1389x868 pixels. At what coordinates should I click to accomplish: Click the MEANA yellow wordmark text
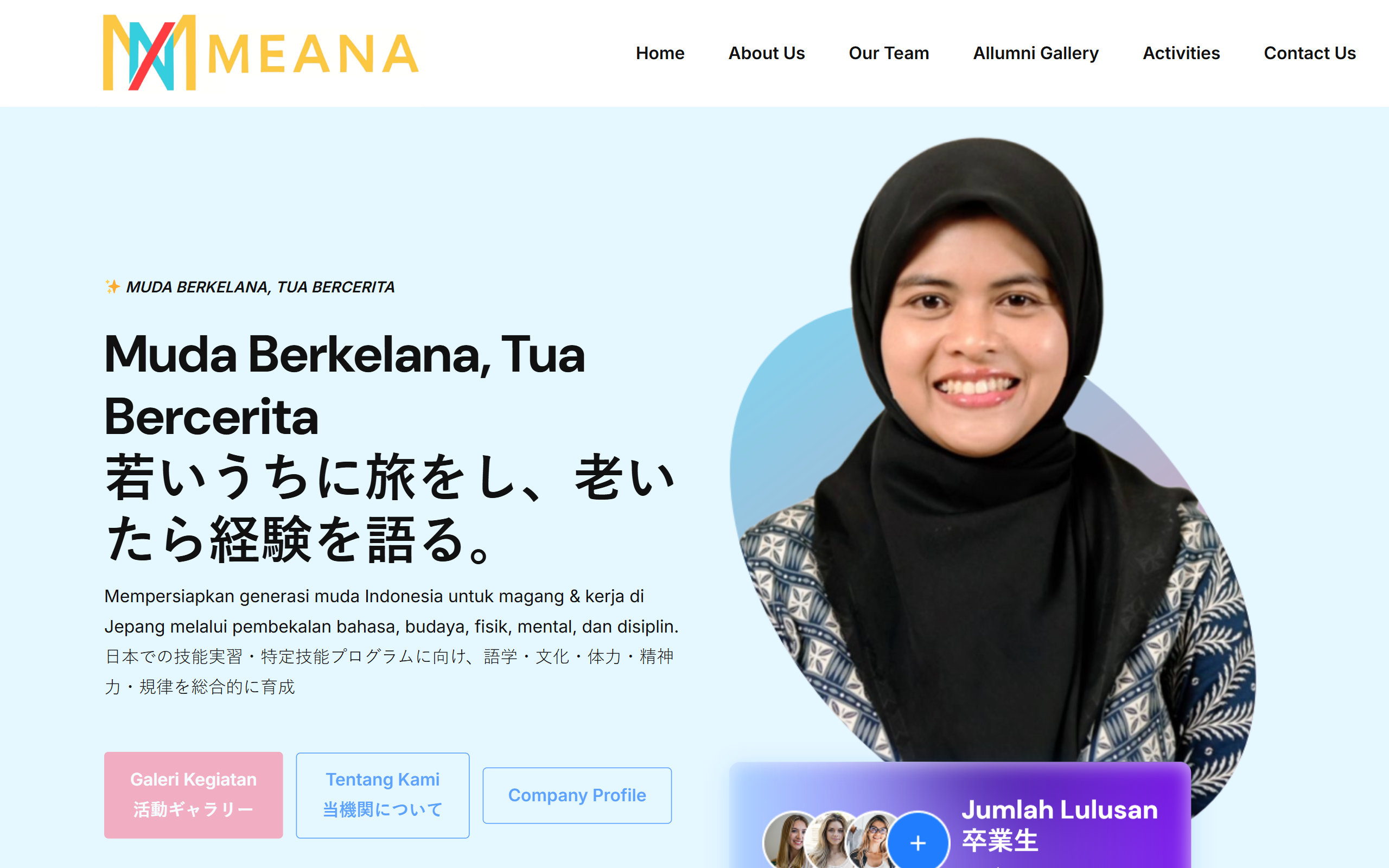pos(314,55)
